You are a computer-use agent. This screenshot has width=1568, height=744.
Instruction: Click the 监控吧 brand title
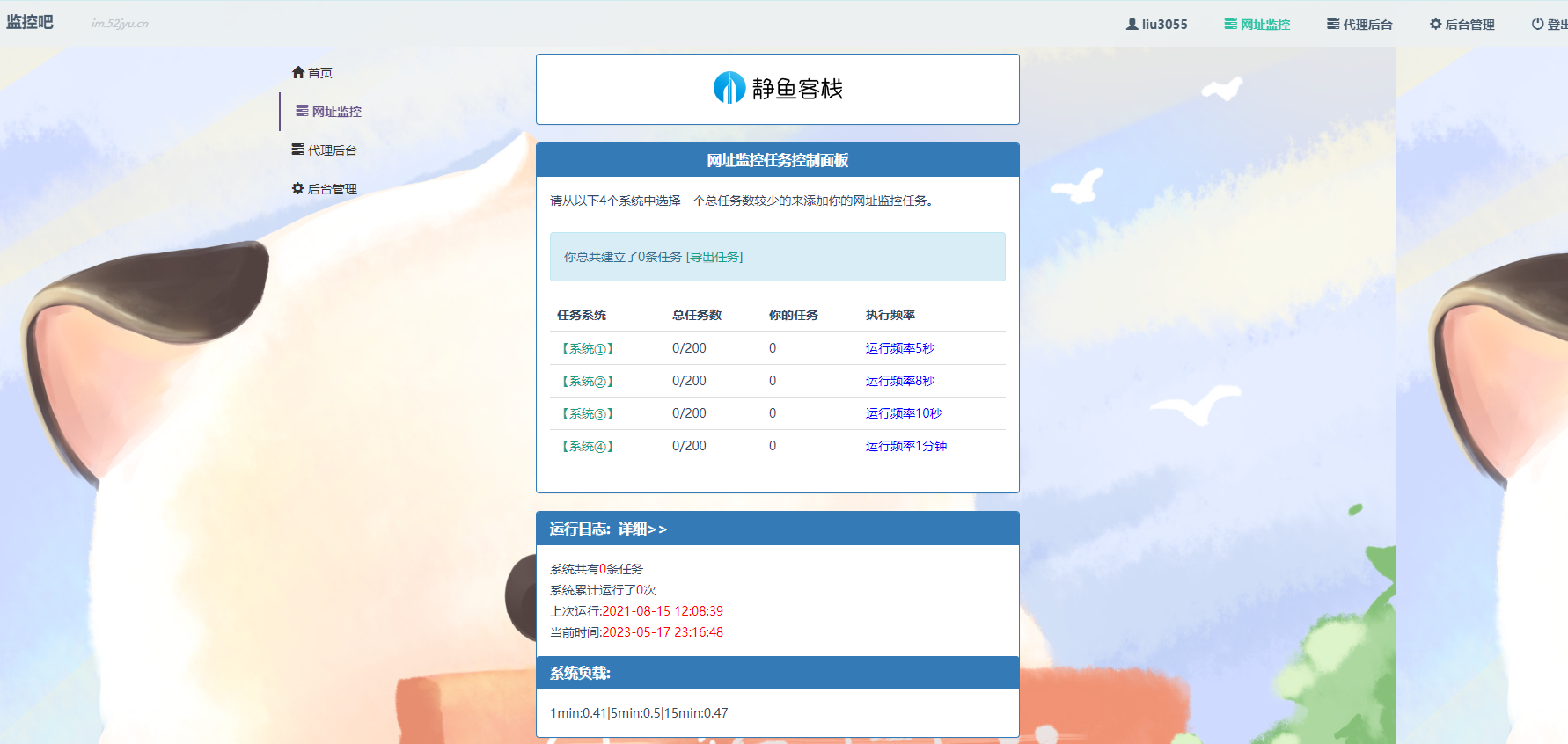30,22
